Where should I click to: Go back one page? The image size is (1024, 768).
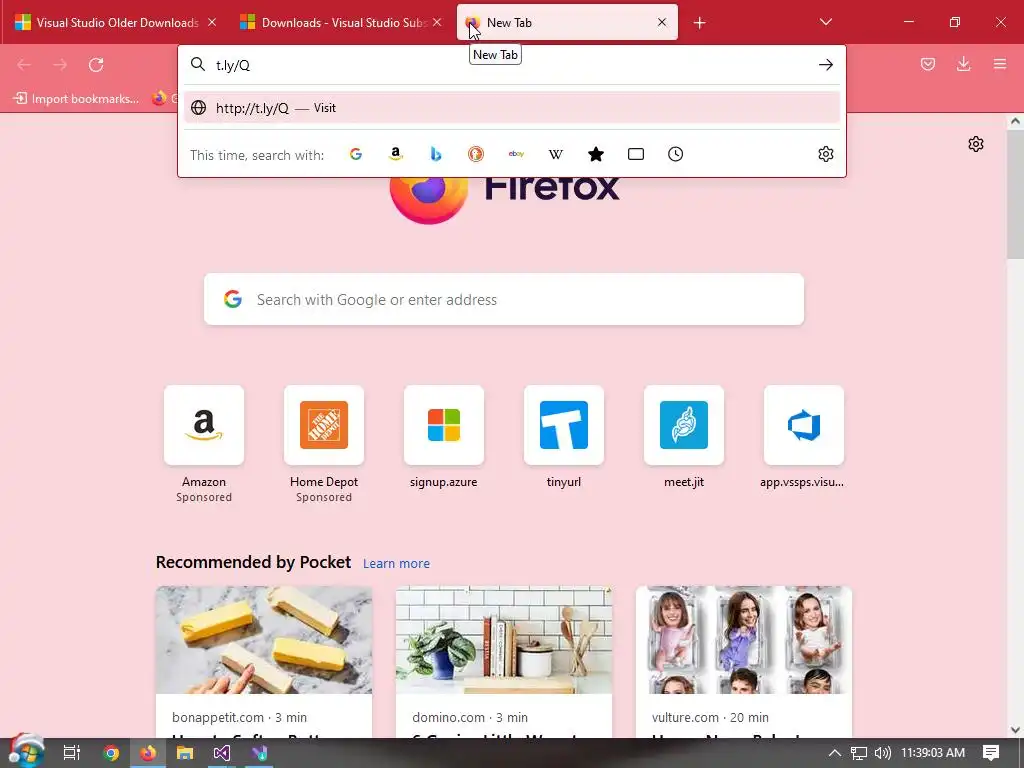pos(24,65)
